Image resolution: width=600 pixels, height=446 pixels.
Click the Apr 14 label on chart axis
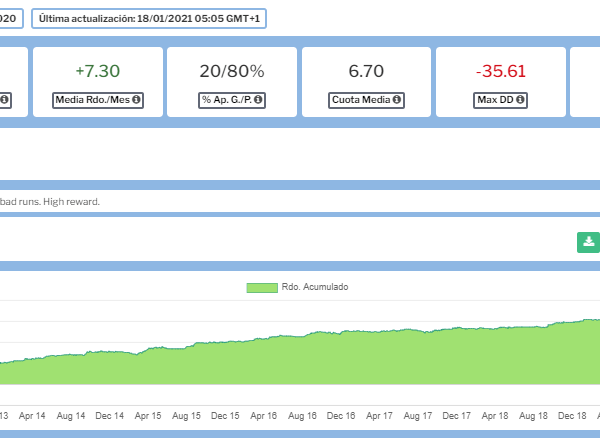coord(33,415)
